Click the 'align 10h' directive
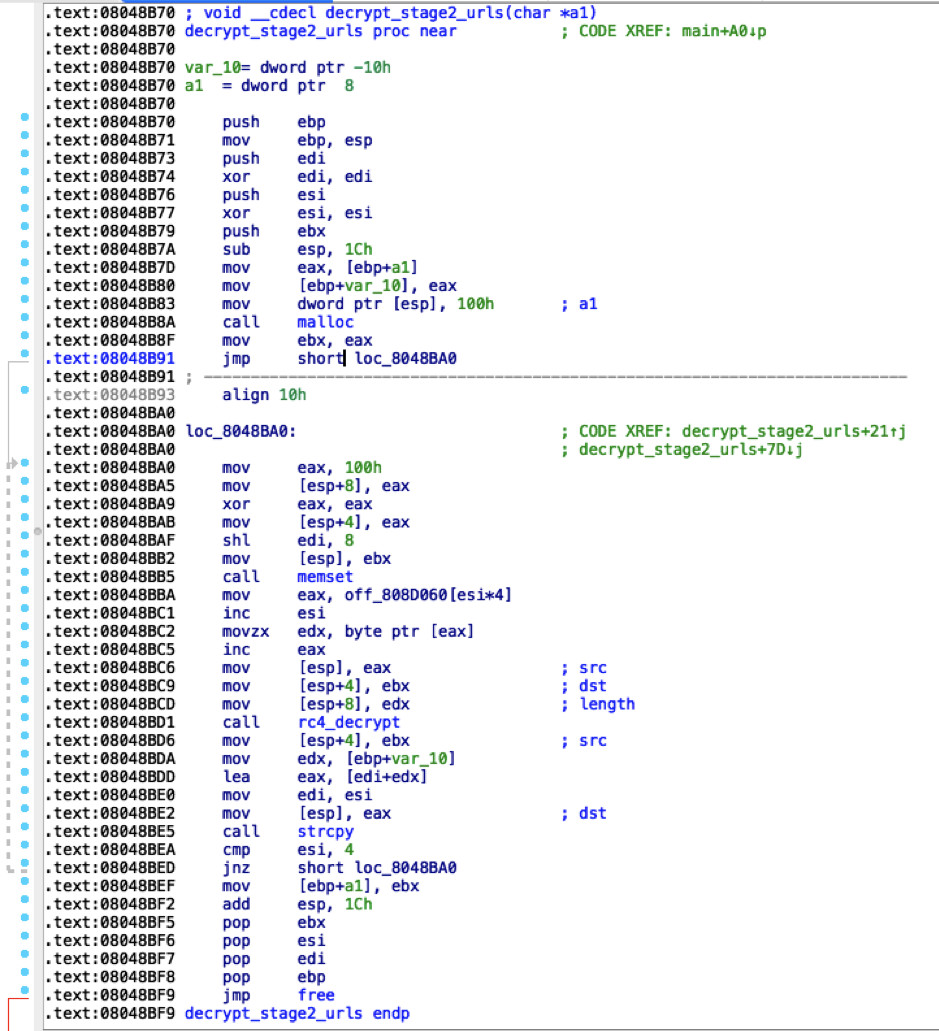 point(264,395)
